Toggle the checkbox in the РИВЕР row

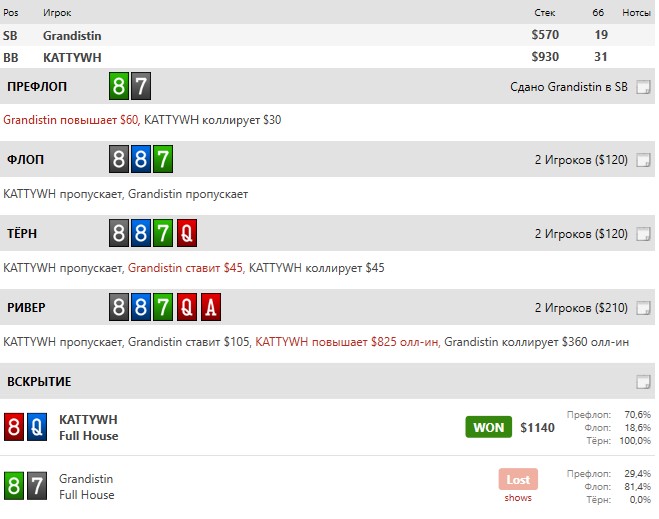(643, 308)
